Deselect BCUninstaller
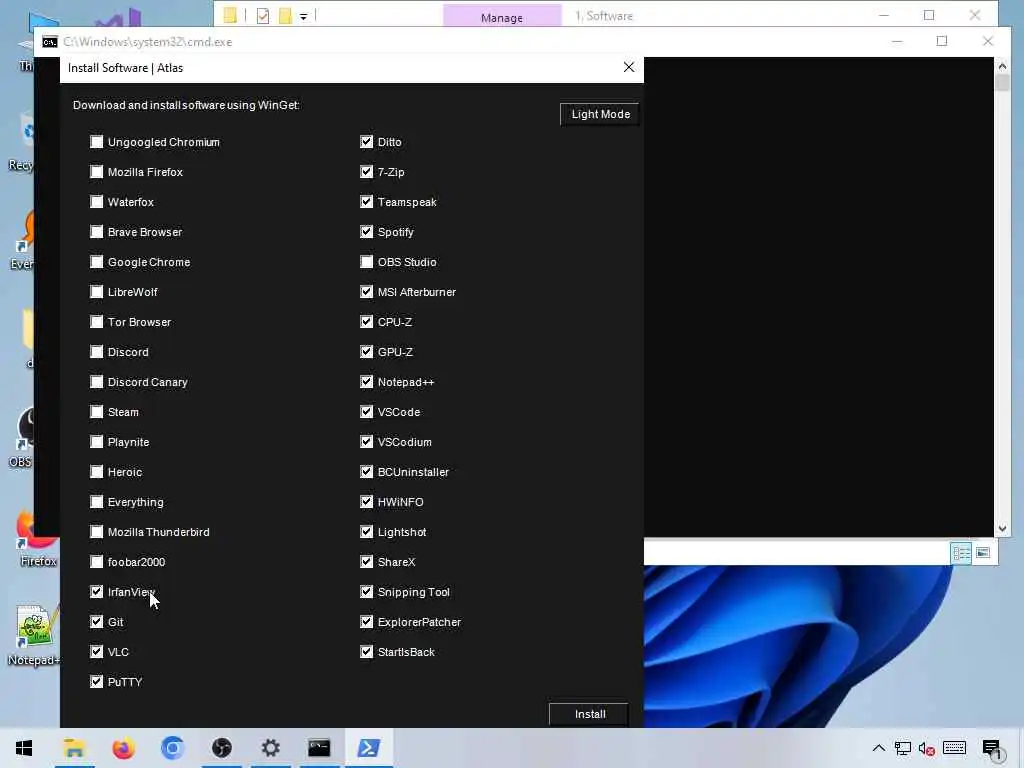Image resolution: width=1024 pixels, height=768 pixels. [x=366, y=472]
